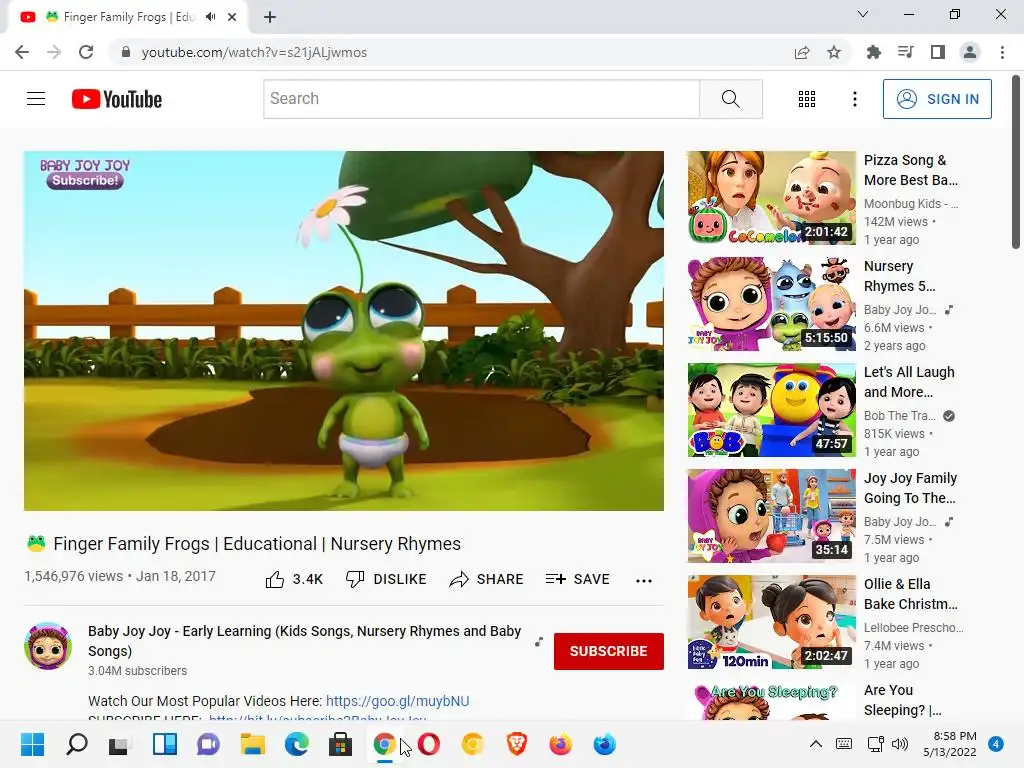Viewport: 1024px width, 768px height.
Task: Mute tab via speaker icon on tab
Action: tap(210, 17)
